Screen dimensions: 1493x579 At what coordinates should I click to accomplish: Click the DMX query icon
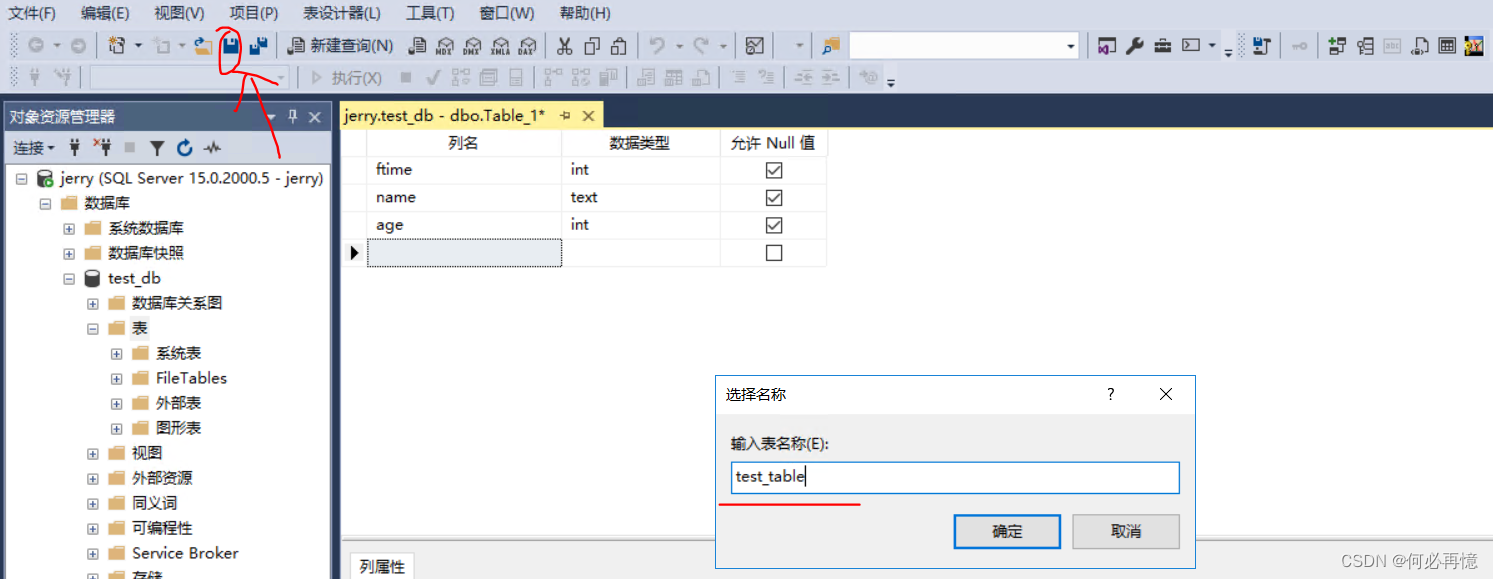tap(472, 45)
